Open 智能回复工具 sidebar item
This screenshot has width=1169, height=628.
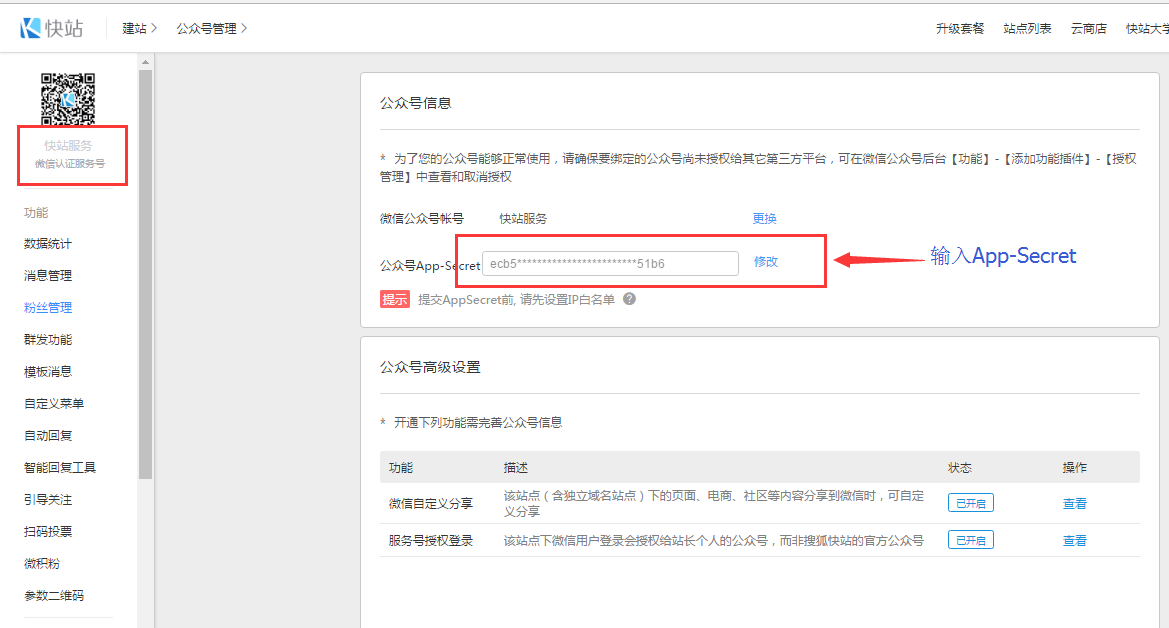60,468
